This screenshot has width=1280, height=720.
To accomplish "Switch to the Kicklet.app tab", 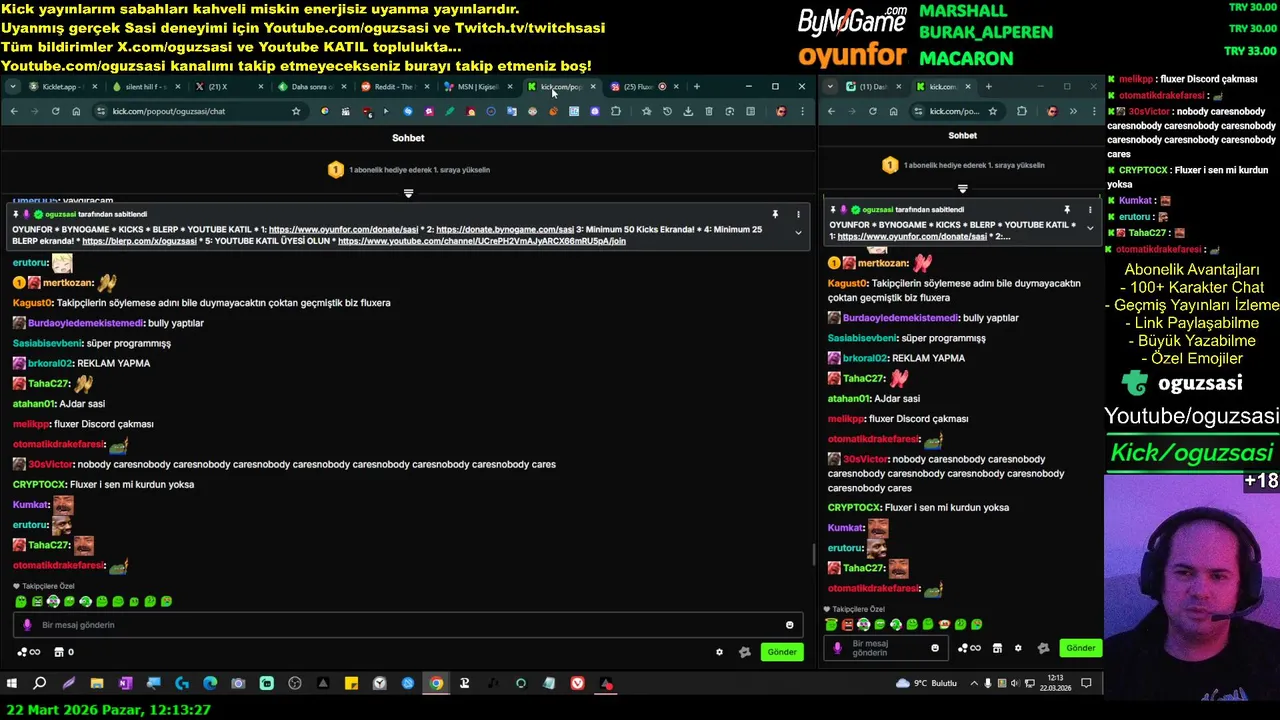I will coord(64,87).
